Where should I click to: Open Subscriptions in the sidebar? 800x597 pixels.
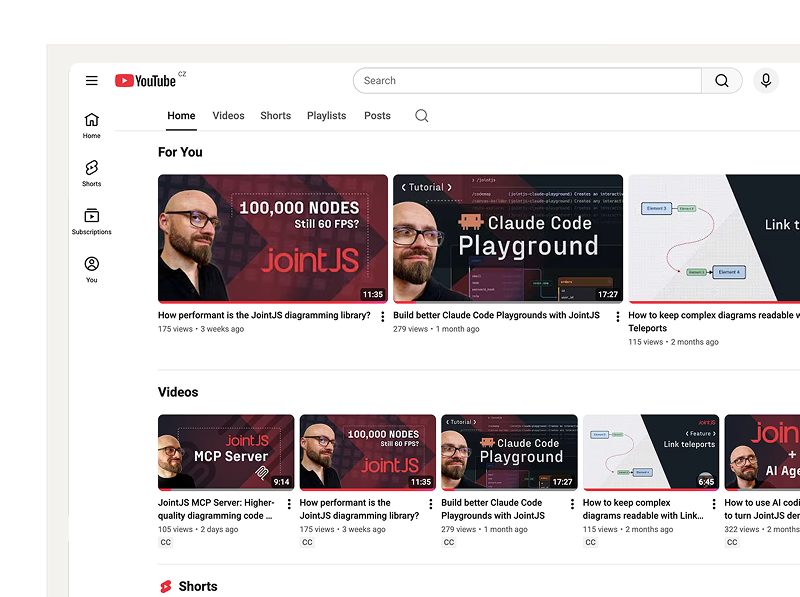tap(92, 221)
